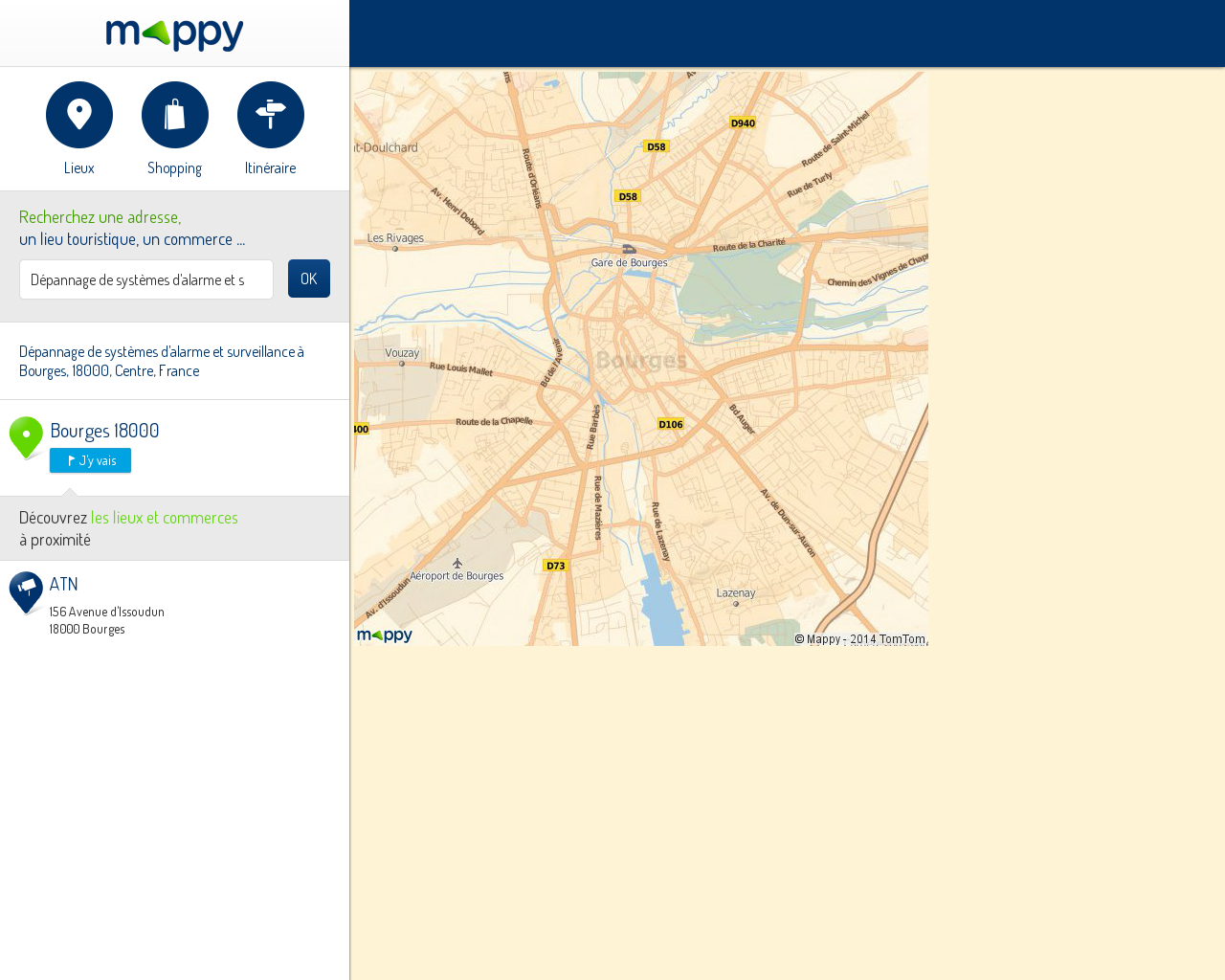Click the Mappy TomTom copyright notice
This screenshot has width=1225, height=980.
tap(860, 639)
